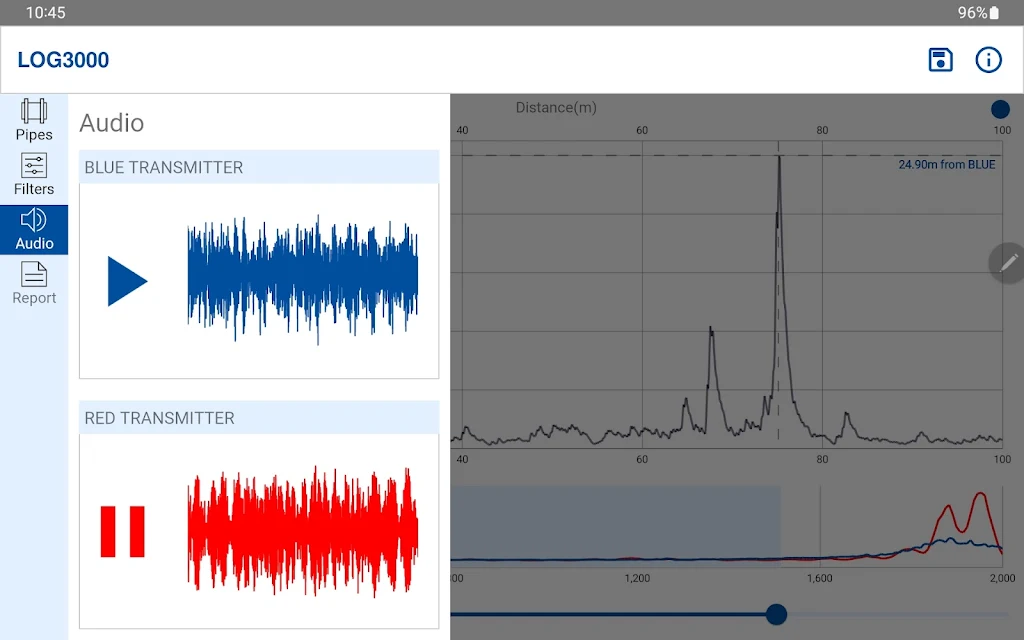Pause the red transmitter audio
The width and height of the screenshot is (1024, 640).
click(x=123, y=531)
